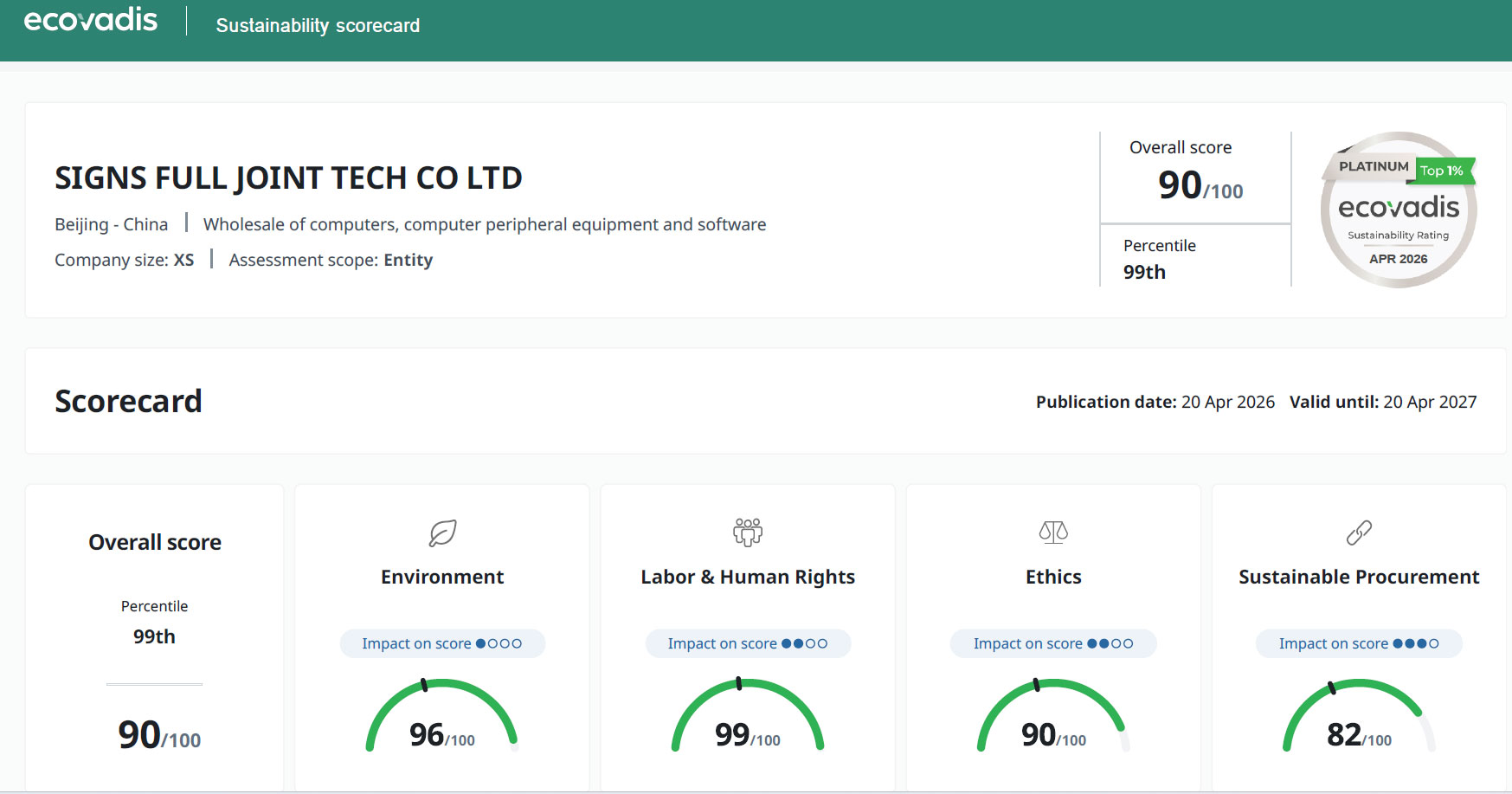Click the Environment 96/100 gauge
The image size is (1512, 794).
(x=442, y=716)
